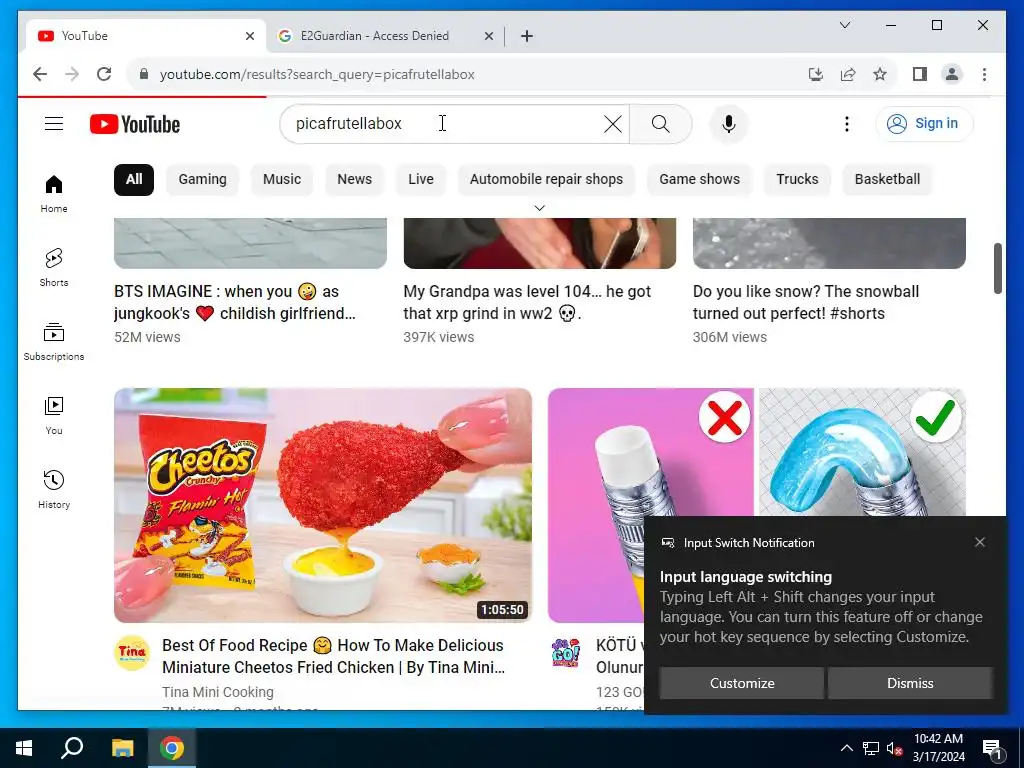
Task: Show hidden system tray icons
Action: 846,748
